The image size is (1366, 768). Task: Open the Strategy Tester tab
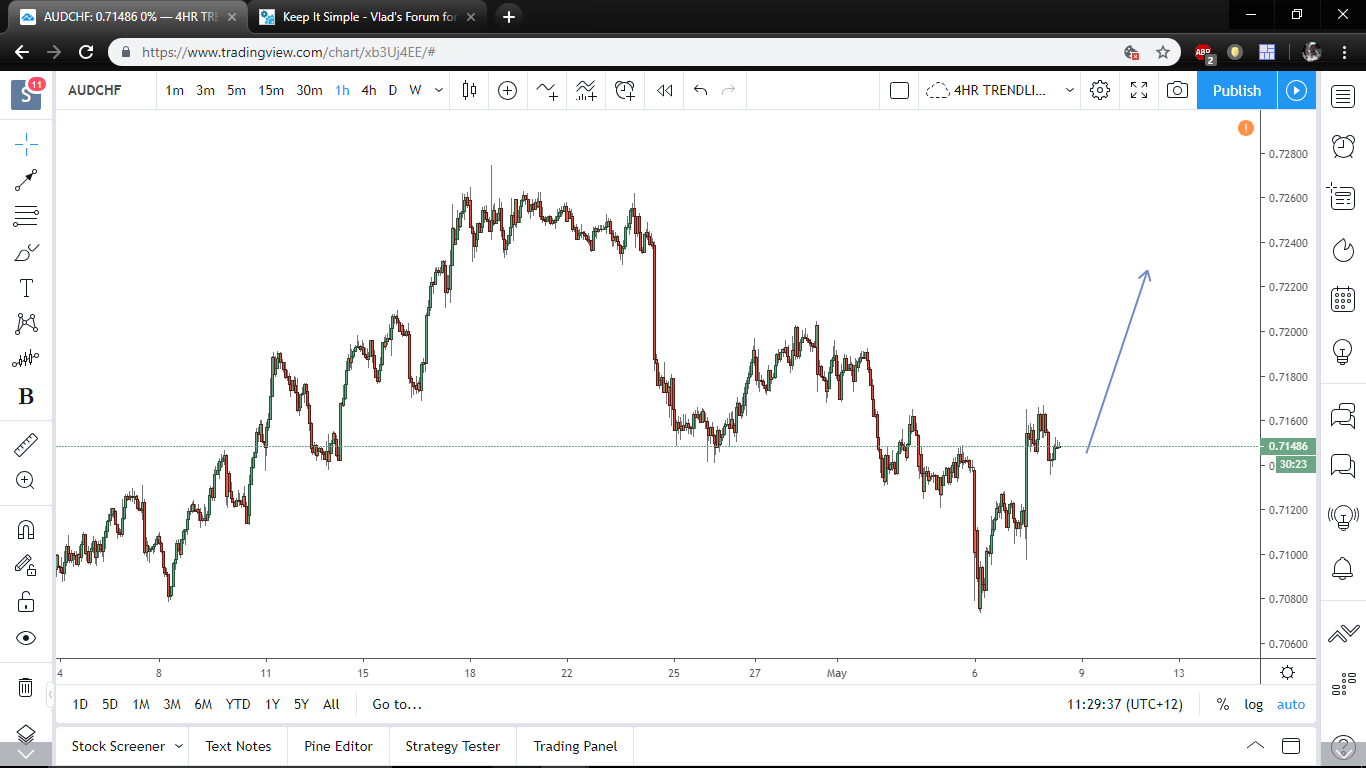click(452, 746)
